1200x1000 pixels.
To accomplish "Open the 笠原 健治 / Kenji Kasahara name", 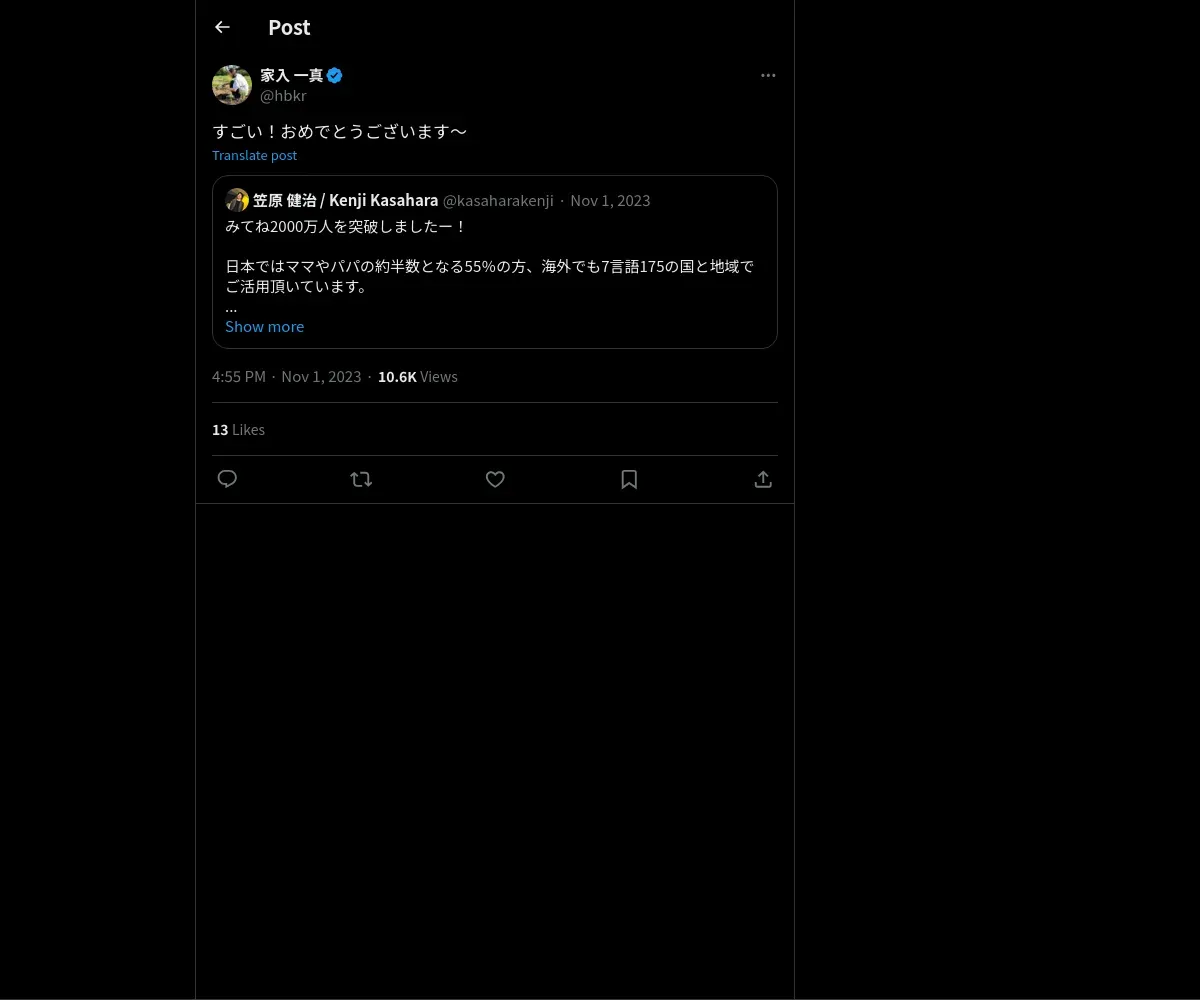I will pos(345,200).
